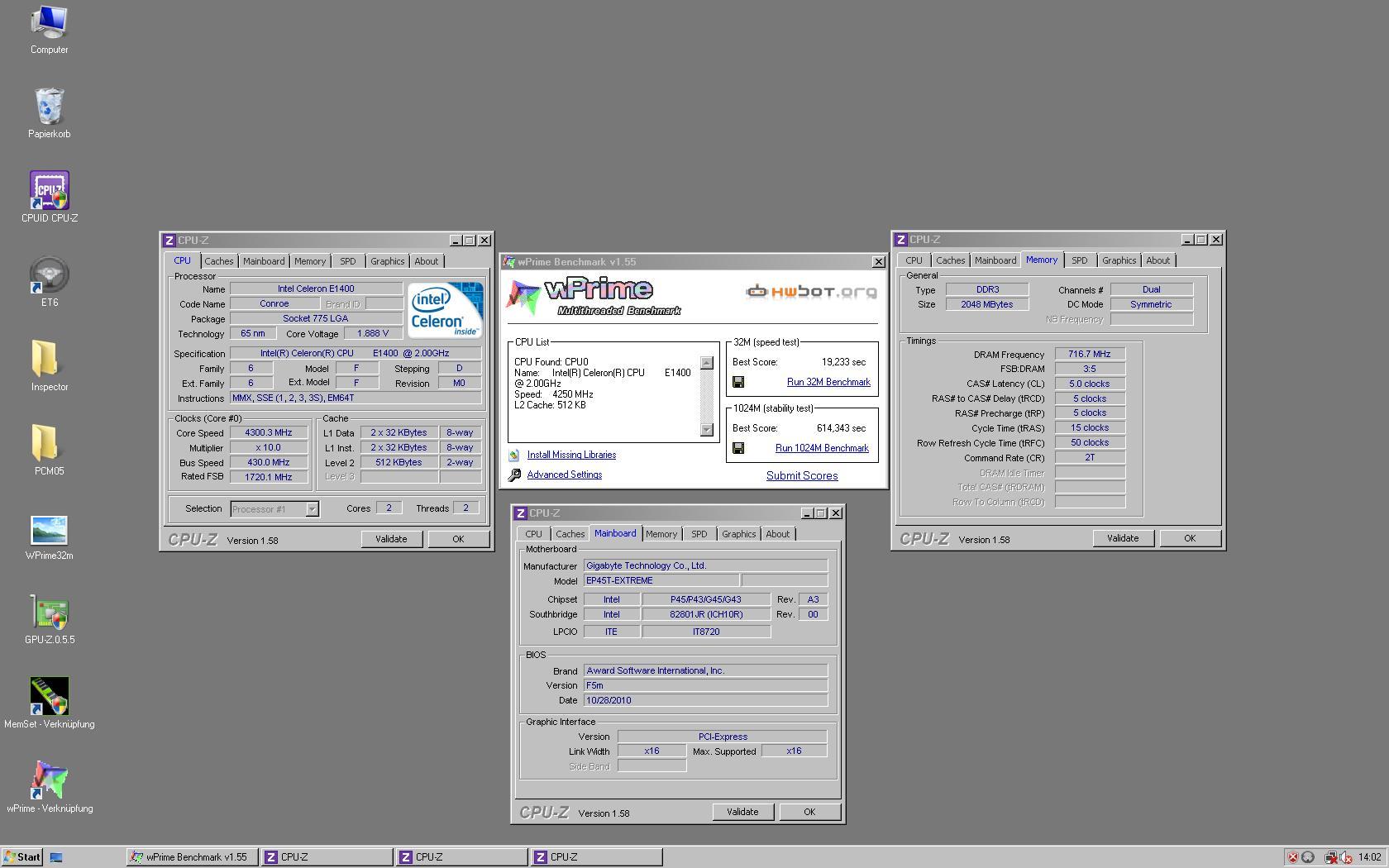Click the Core Speed 4300.3 MHz field
This screenshot has width=1389, height=868.
pos(269,432)
